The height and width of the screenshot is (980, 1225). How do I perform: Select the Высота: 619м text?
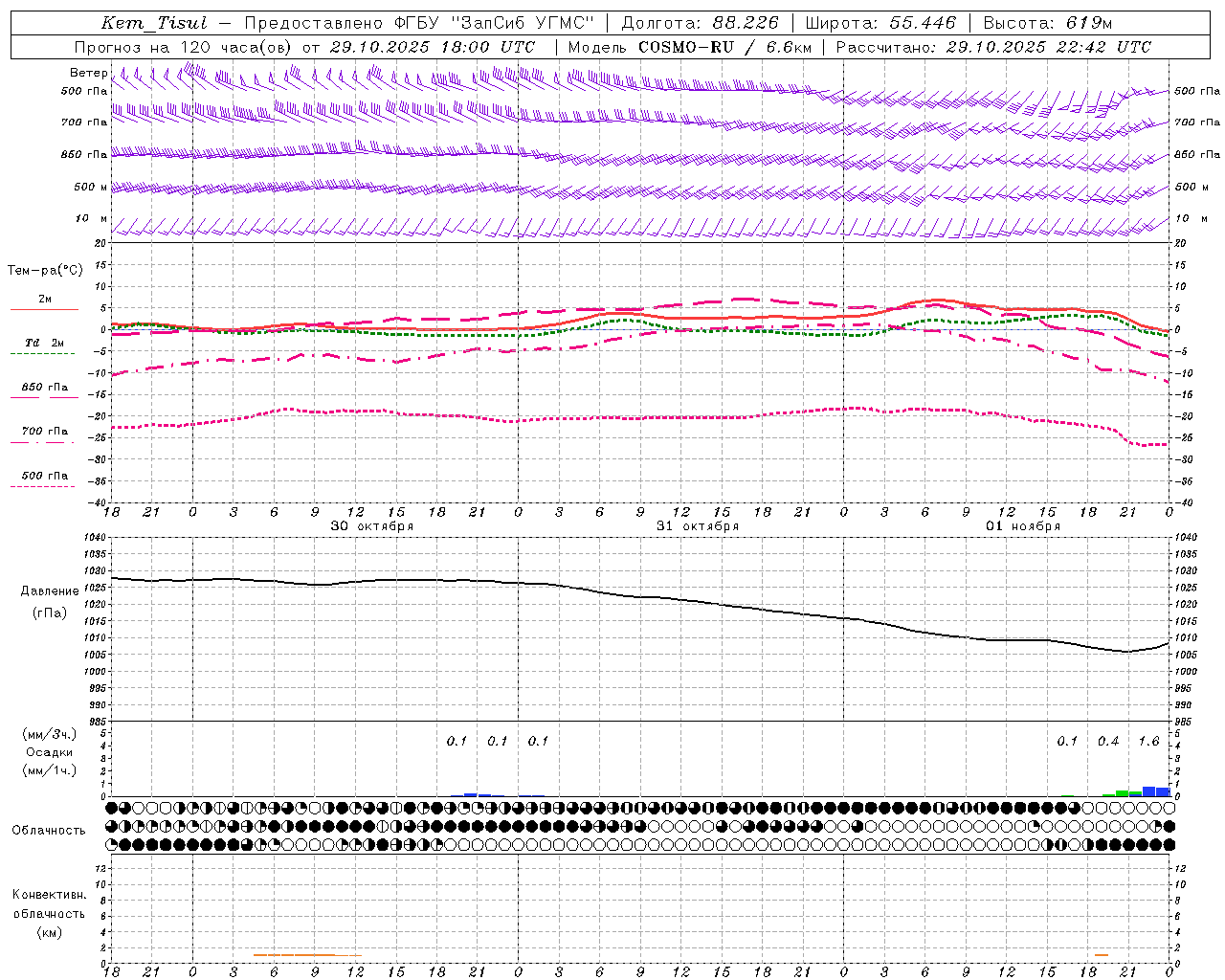(x=1047, y=23)
